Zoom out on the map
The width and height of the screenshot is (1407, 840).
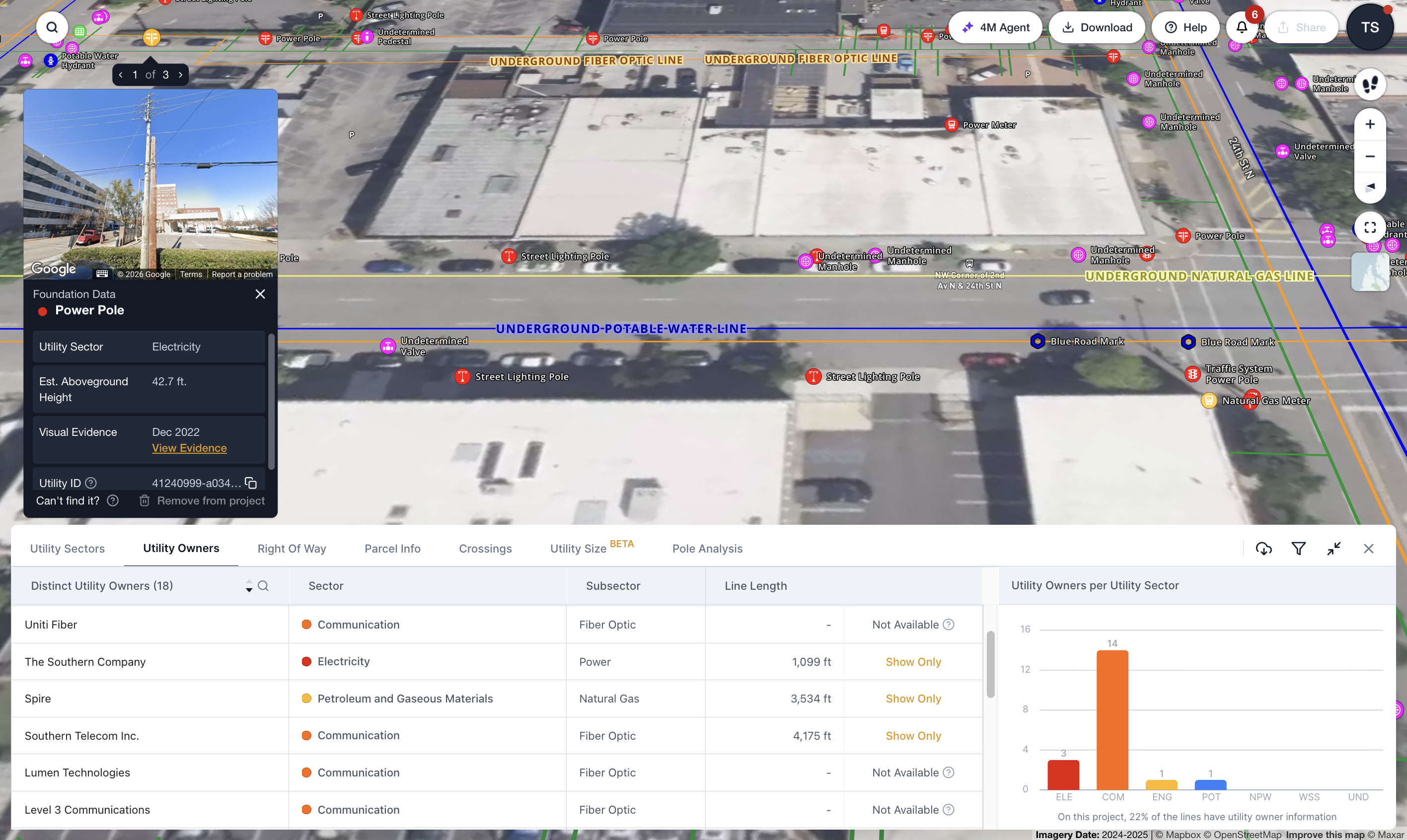tap(1370, 156)
